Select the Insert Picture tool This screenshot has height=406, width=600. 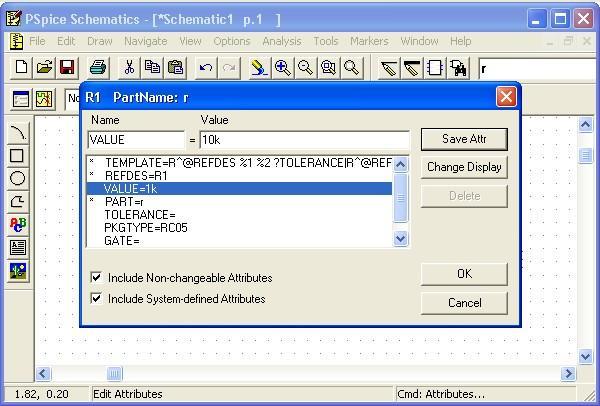18,271
